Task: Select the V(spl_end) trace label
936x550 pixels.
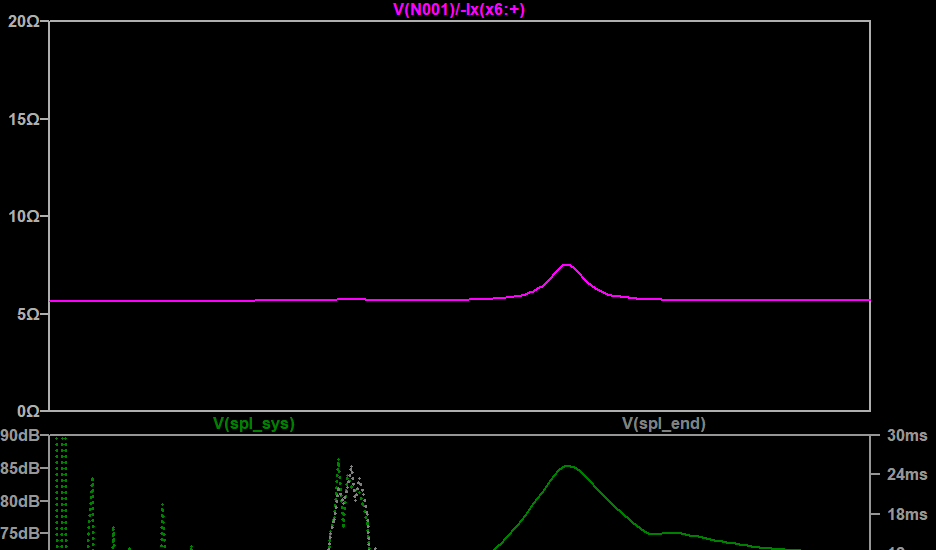Action: pos(663,424)
